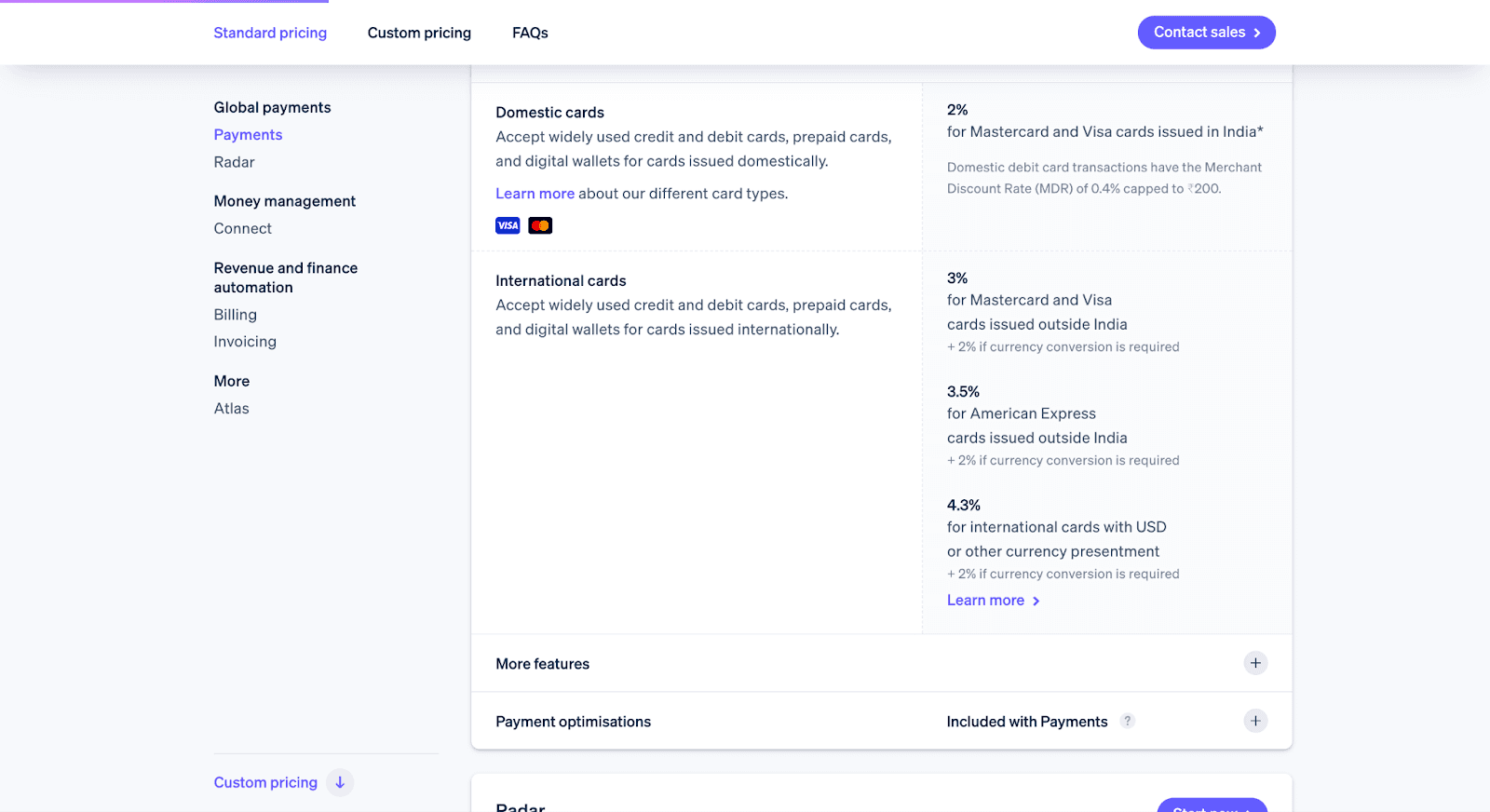The image size is (1490, 812).
Task: Click the plus icon next to More features
Action: pos(1255,663)
